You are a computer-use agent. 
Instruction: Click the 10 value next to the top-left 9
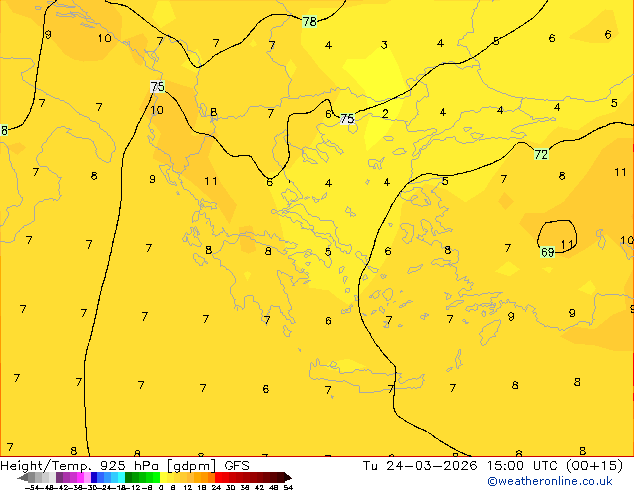(x=105, y=38)
